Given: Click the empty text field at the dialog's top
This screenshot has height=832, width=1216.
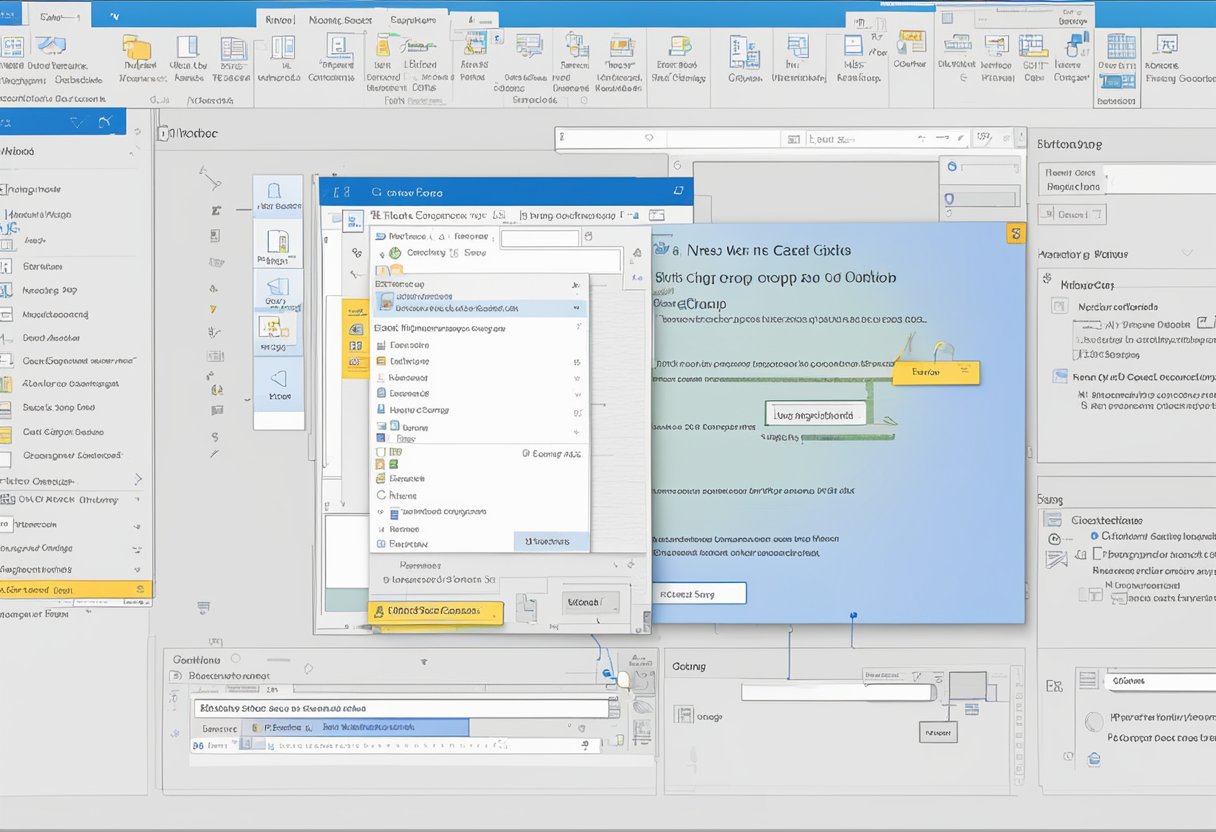Looking at the screenshot, I should point(539,238).
